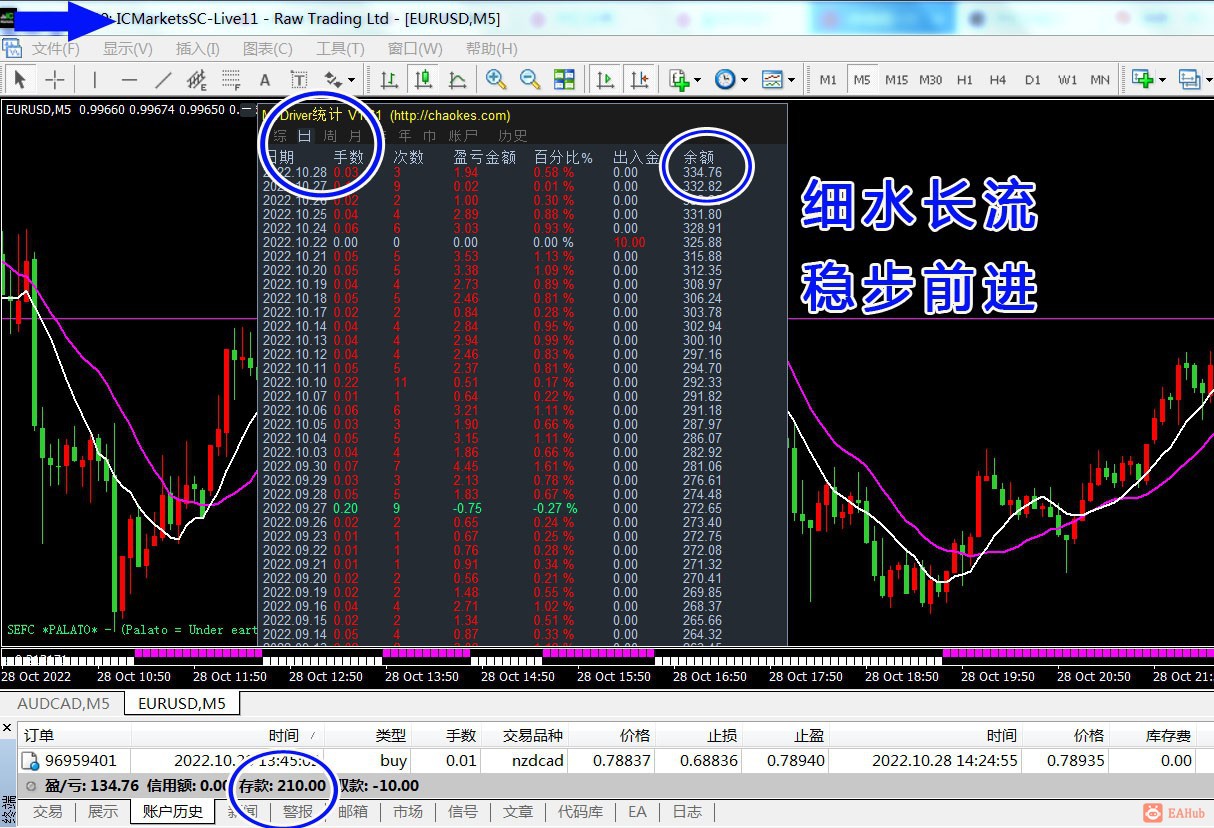Open the 历史 stats view
1214x828 pixels.
(x=513, y=136)
